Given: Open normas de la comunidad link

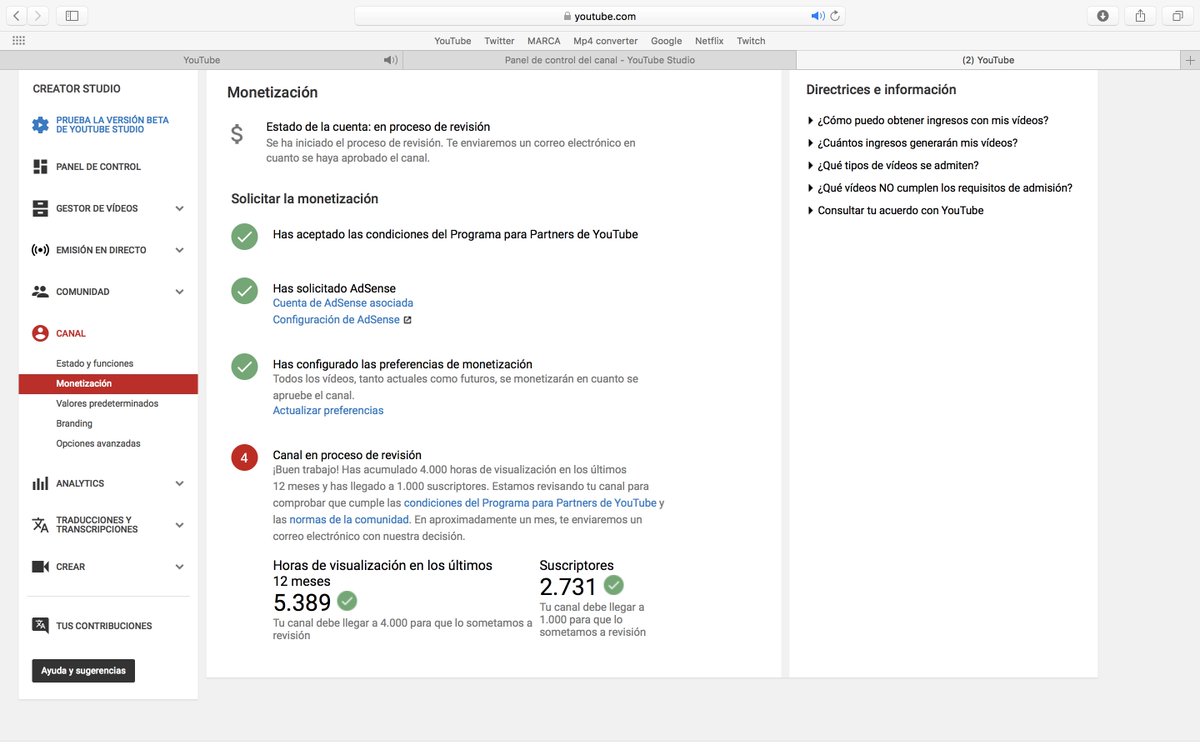Looking at the screenshot, I should (349, 520).
